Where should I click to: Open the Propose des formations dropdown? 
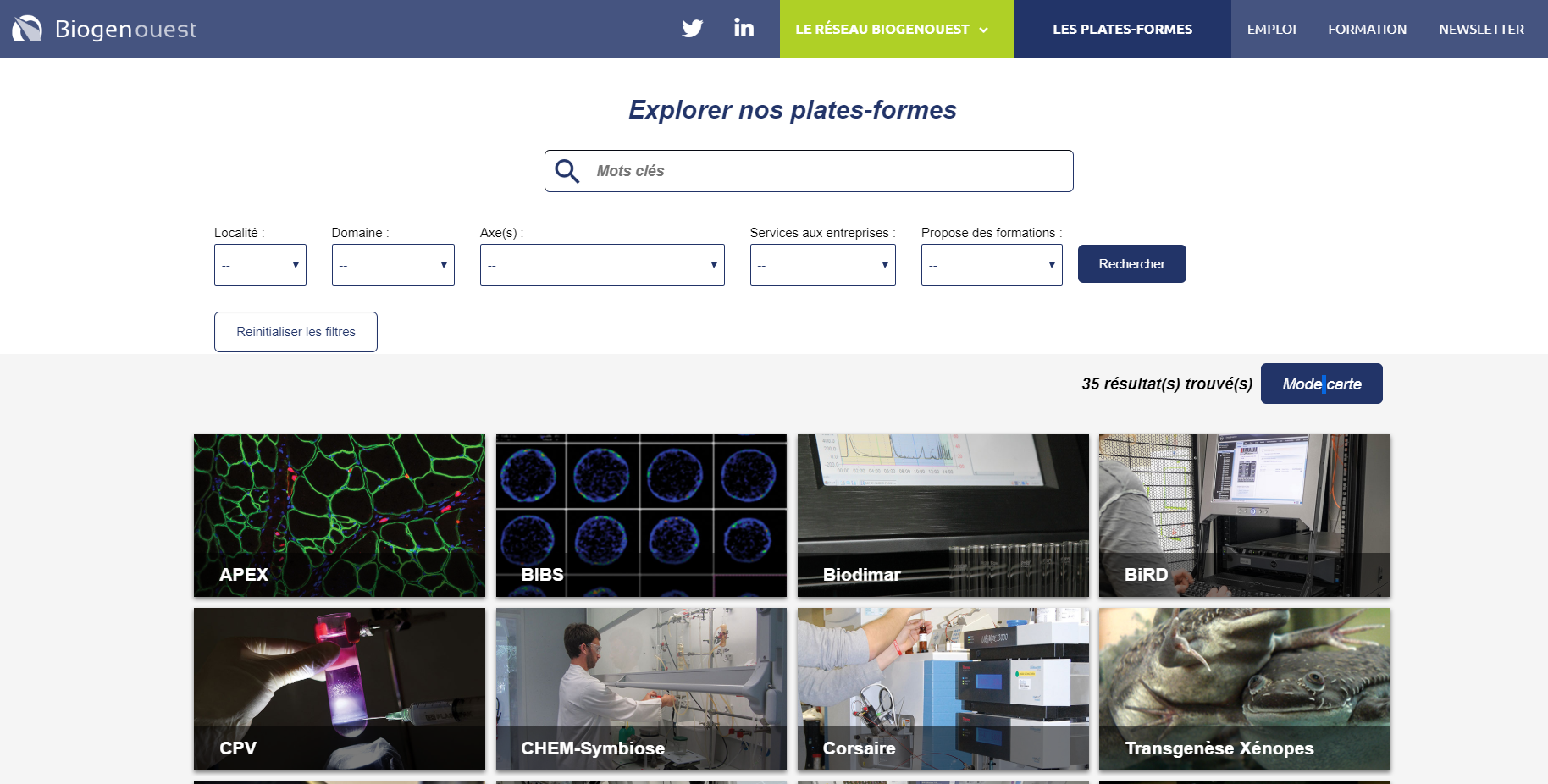(x=992, y=265)
